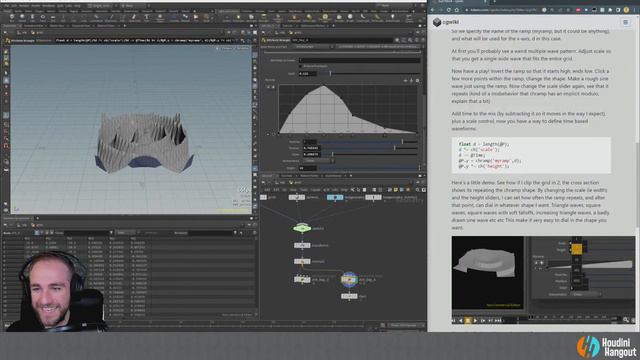Click the cgwiki cube logo
The height and width of the screenshot is (360, 640).
coord(437,22)
